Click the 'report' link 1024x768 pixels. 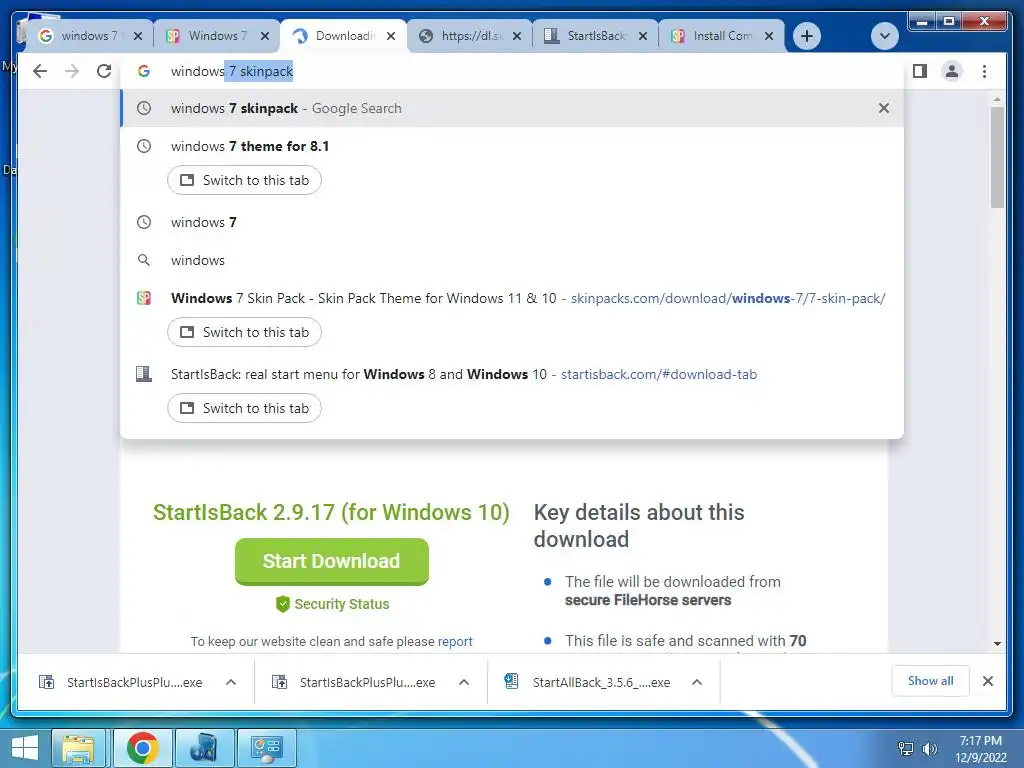point(455,641)
